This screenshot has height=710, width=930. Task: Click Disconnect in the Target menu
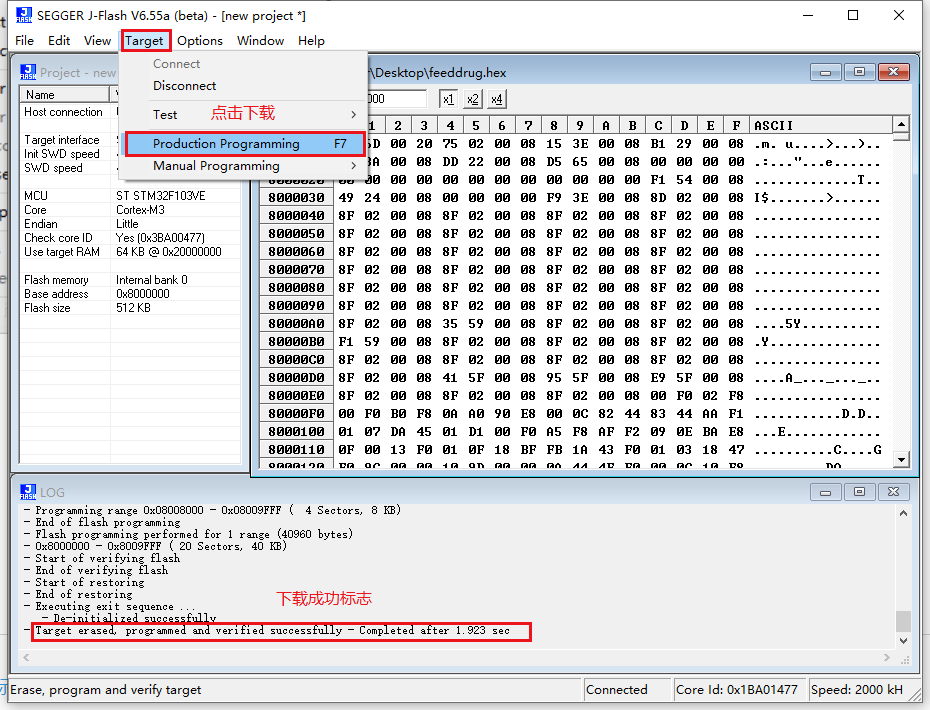point(184,85)
